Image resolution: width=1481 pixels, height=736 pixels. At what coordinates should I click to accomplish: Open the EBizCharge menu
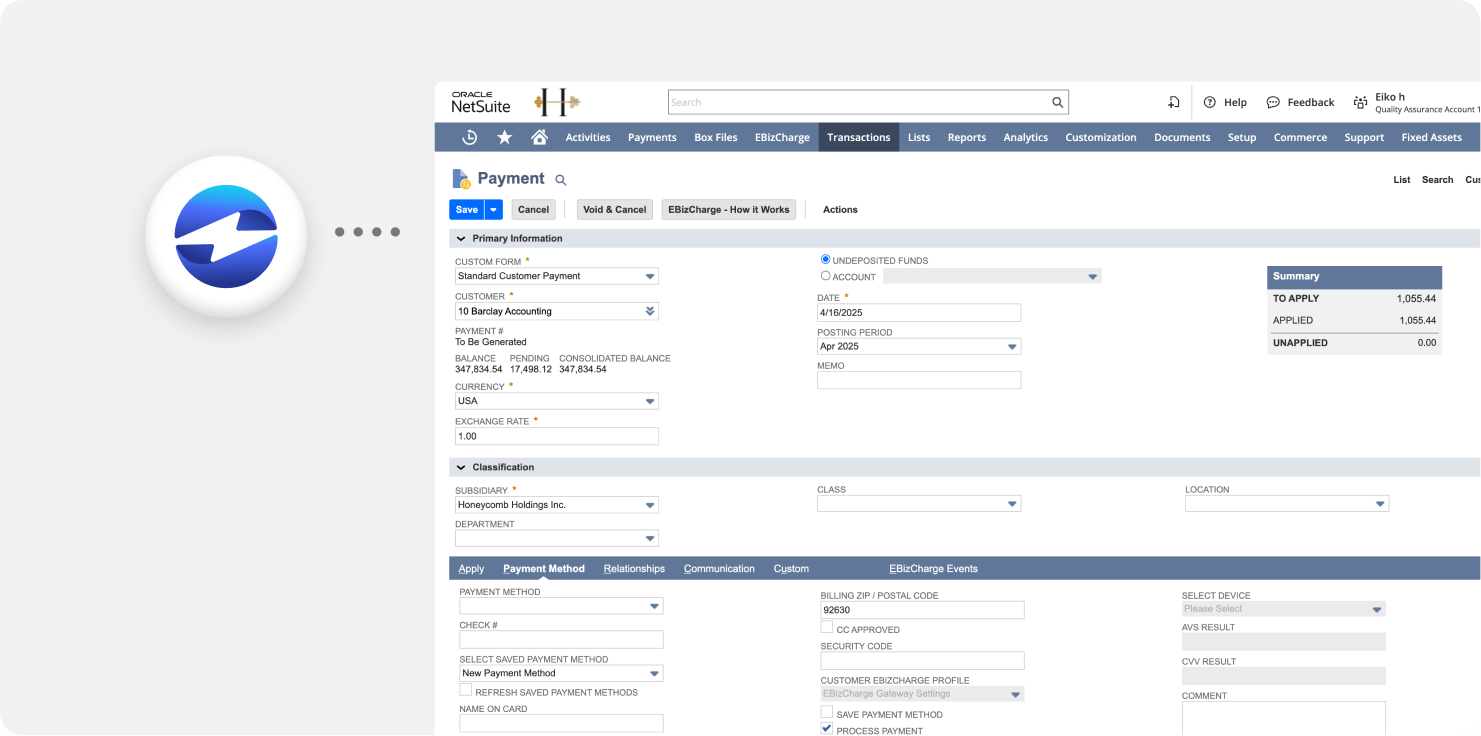coord(782,137)
